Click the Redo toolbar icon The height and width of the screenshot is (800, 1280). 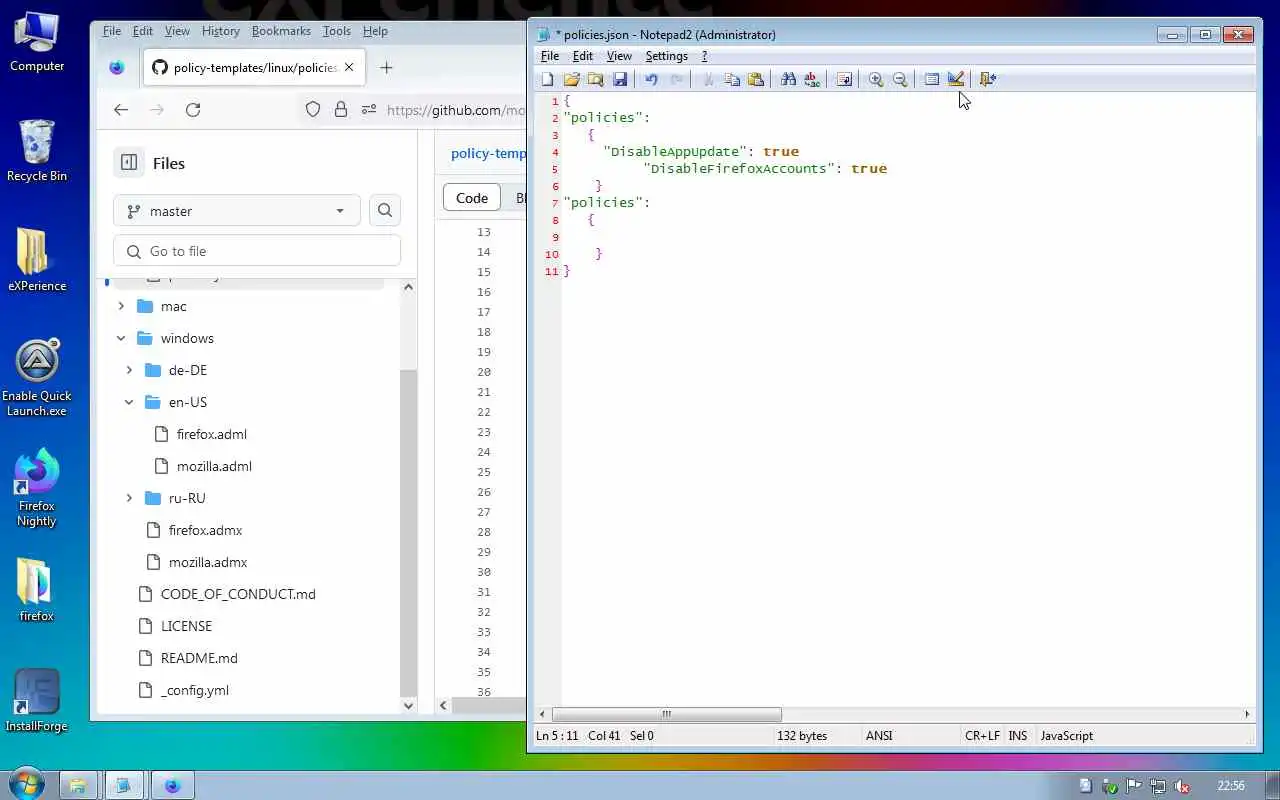click(676, 79)
